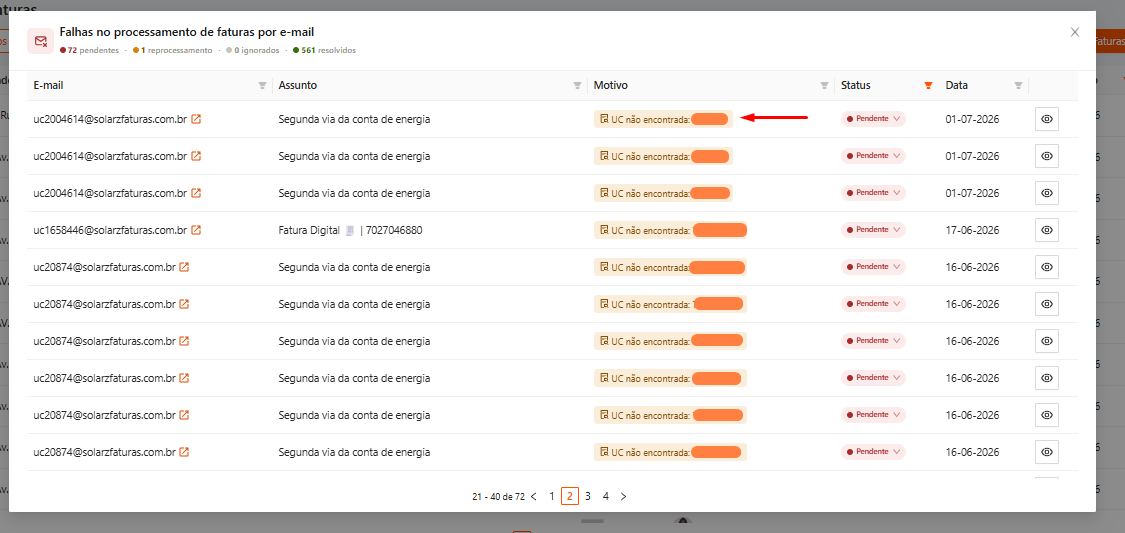Go to the previous page using the left arrow
Screen dimensions: 1125x533
tap(534, 496)
